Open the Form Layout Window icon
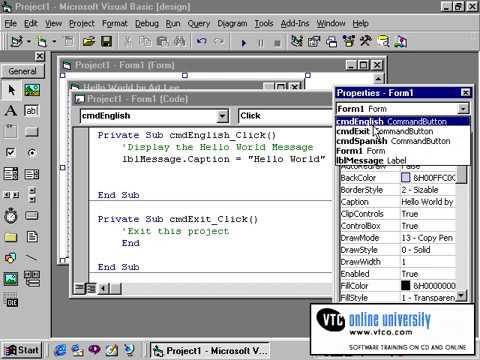Screen dimensions: 480x360 coord(331,42)
